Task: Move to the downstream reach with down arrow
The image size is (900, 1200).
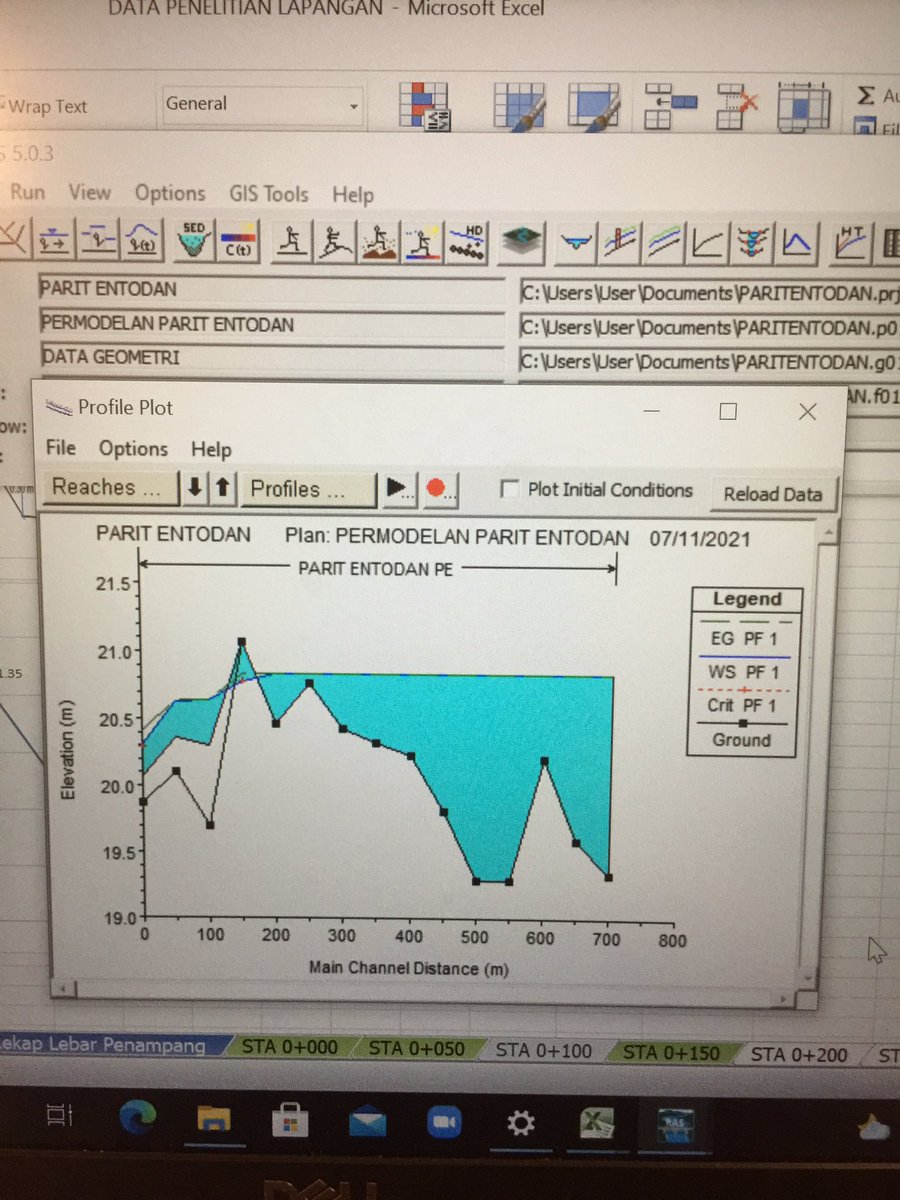Action: (x=194, y=488)
